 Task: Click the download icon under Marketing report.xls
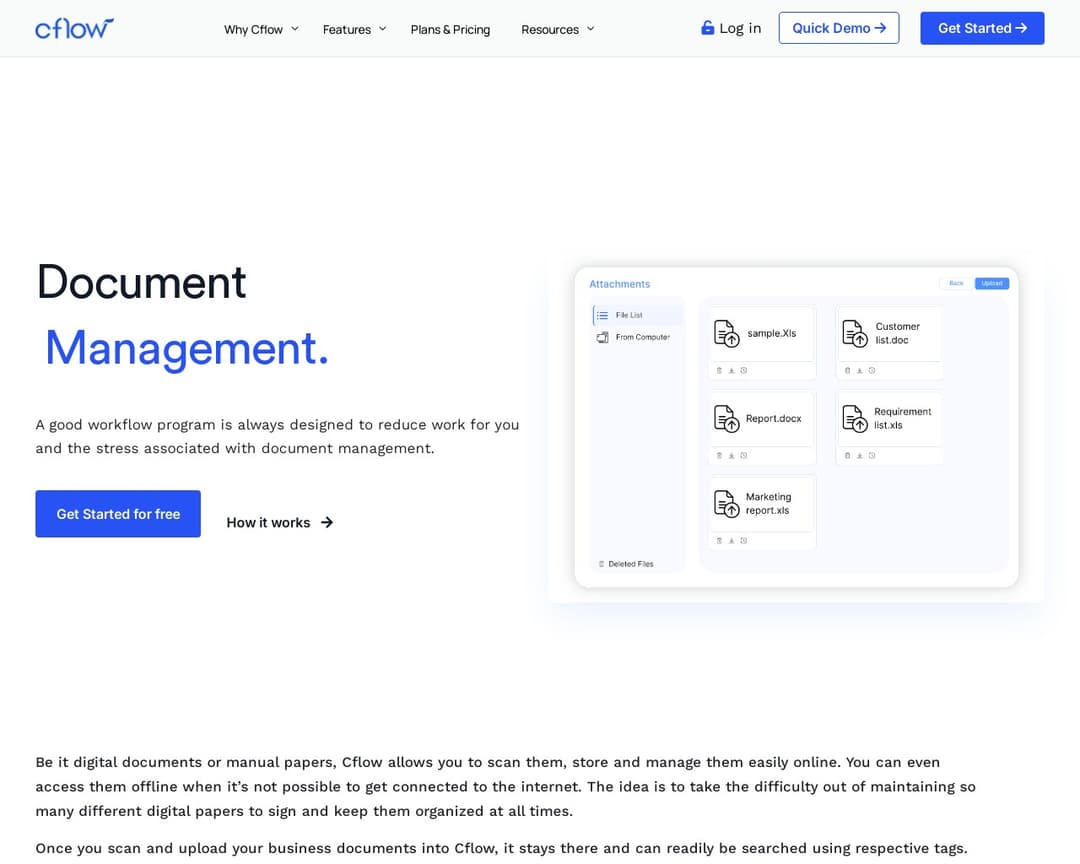point(731,541)
